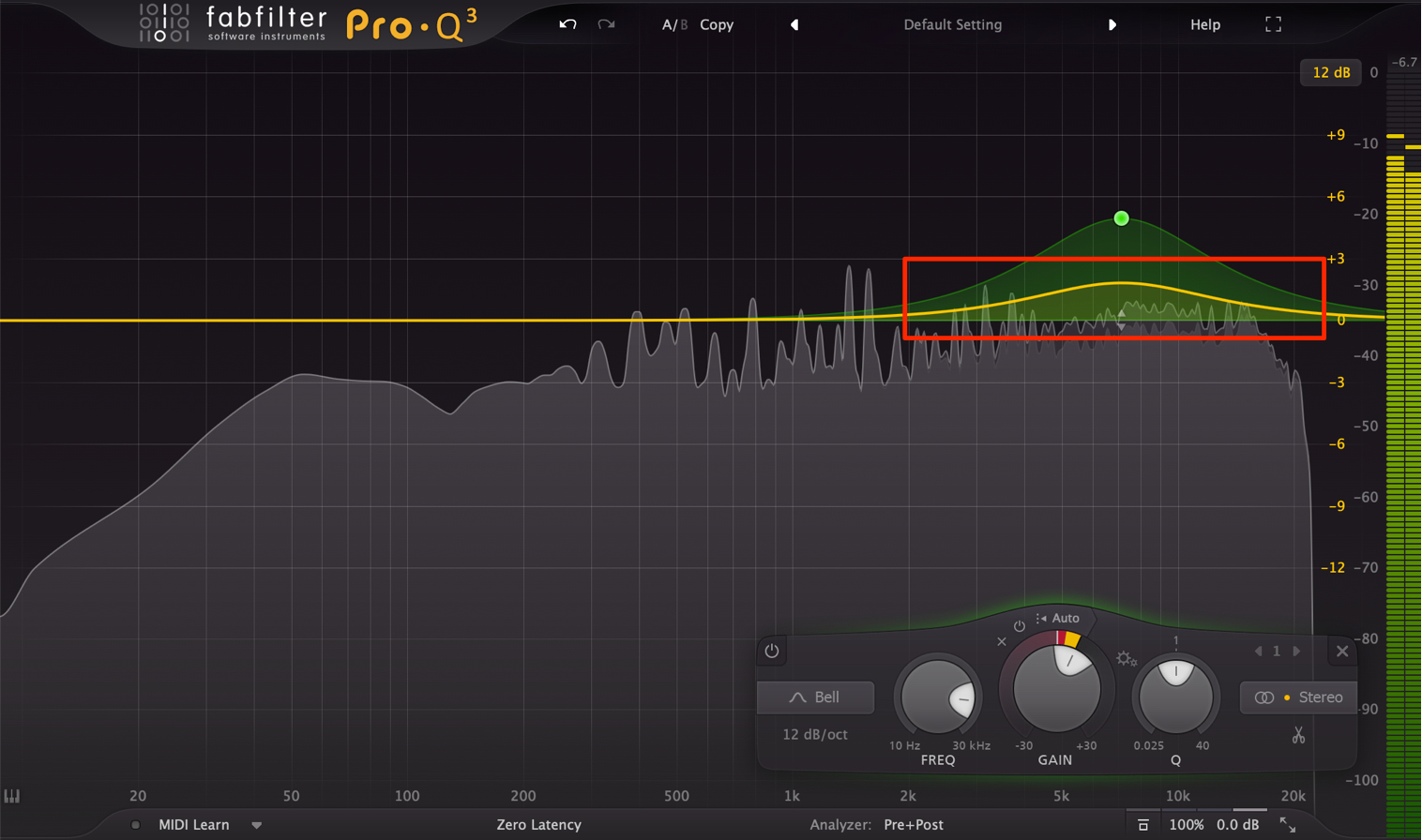Delete the band with the panel X button

point(1342,651)
